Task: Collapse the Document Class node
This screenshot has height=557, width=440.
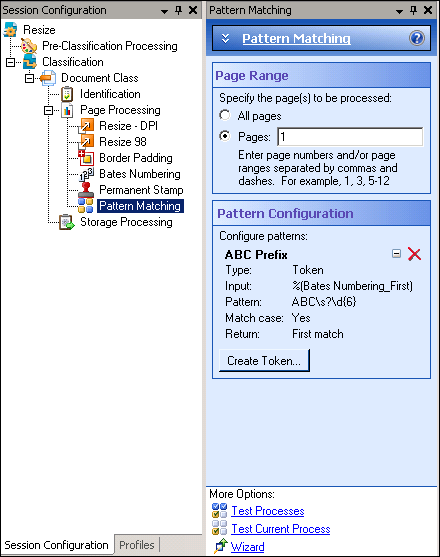Action: pyautogui.click(x=29, y=78)
